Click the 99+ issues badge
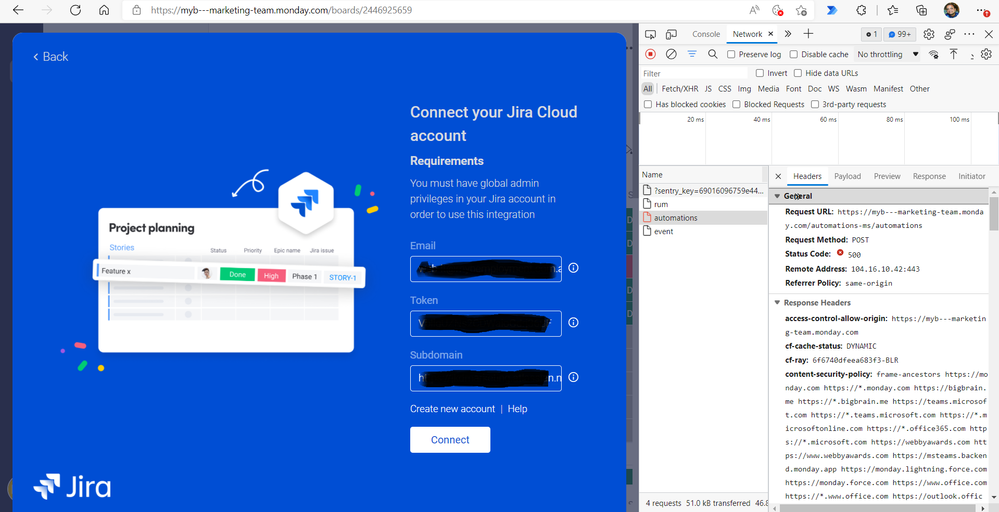Screen dimensions: 999x512 coord(899,34)
